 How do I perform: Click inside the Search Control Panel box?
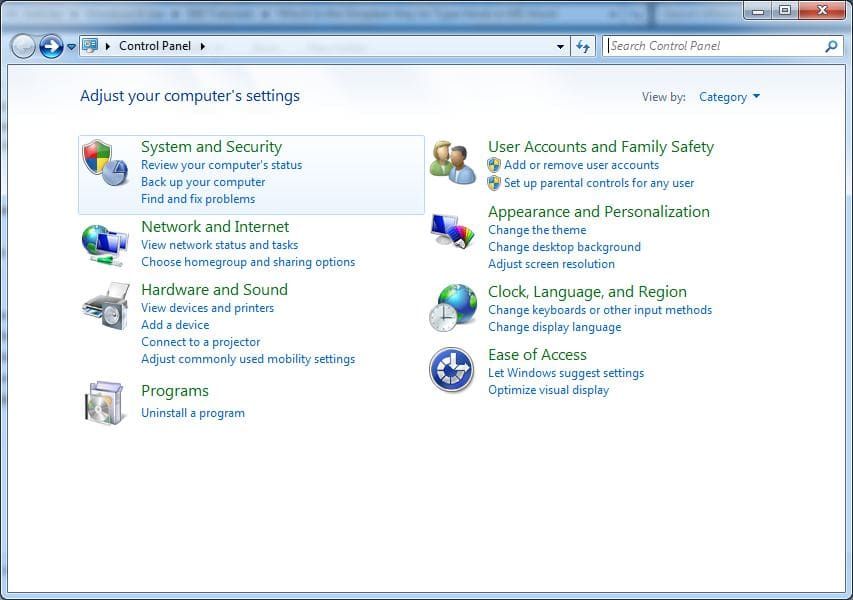700,46
